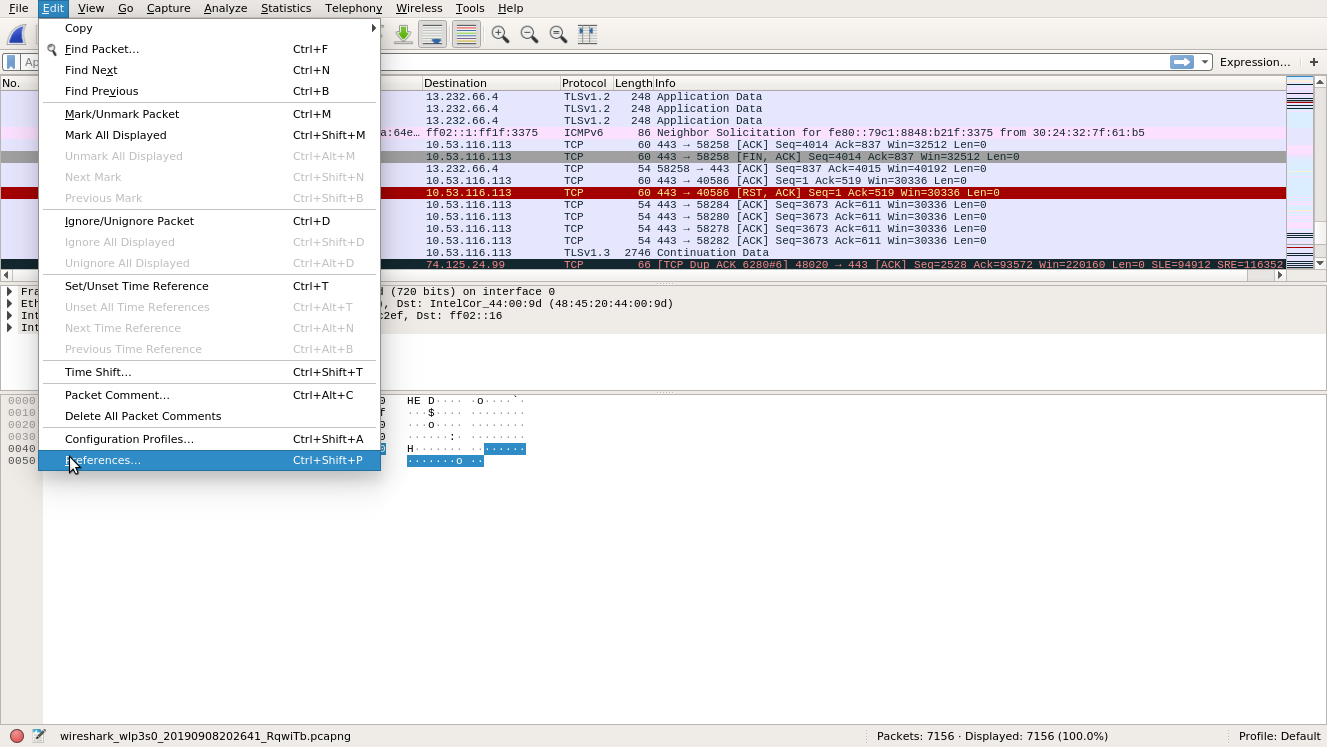Viewport: 1327px width, 747px height.
Task: Choose Packet Comment… entry
Action: click(x=209, y=395)
